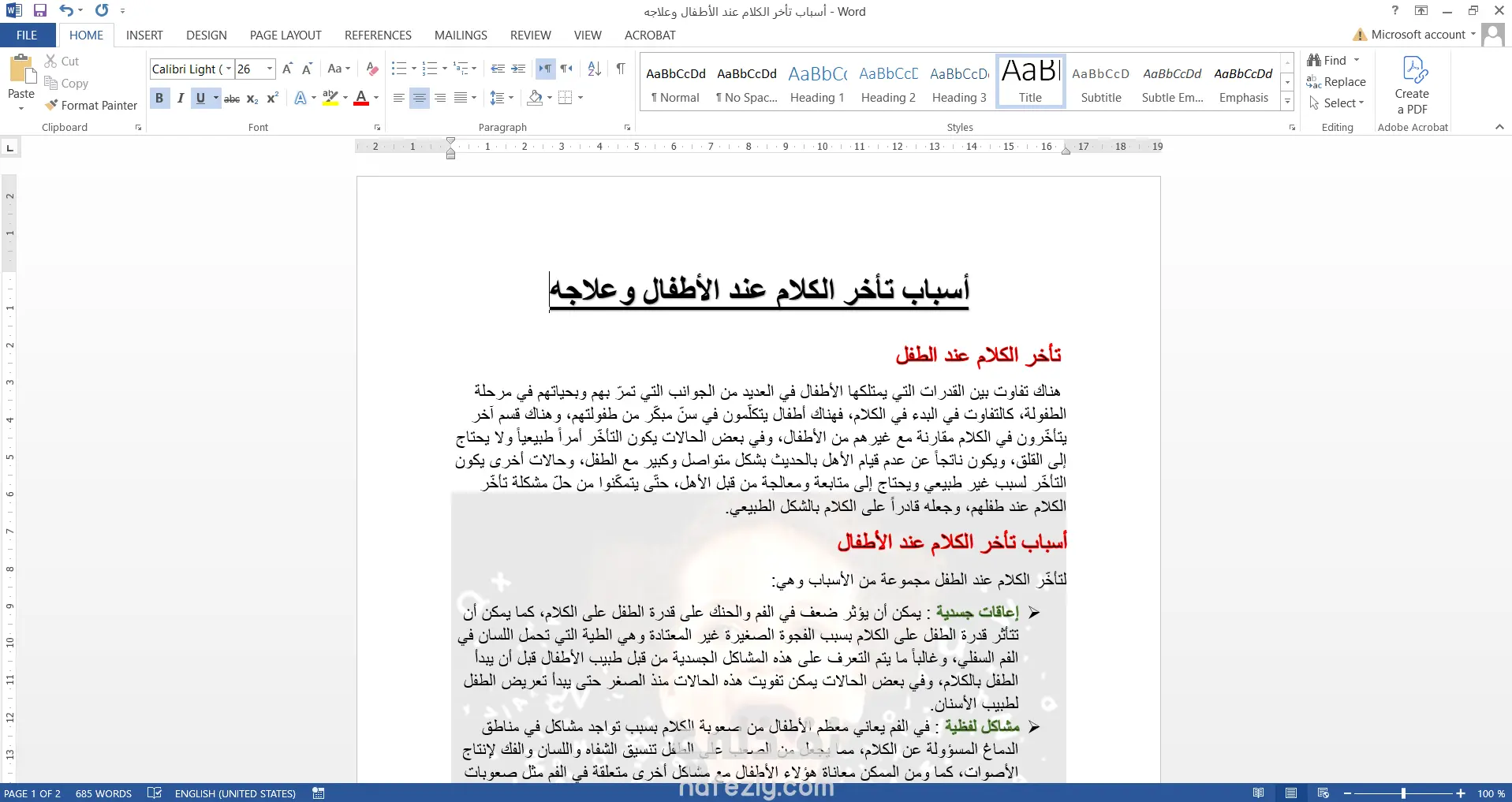Switch to Read Mode view
This screenshot has height=802, width=1512.
(x=1259, y=793)
